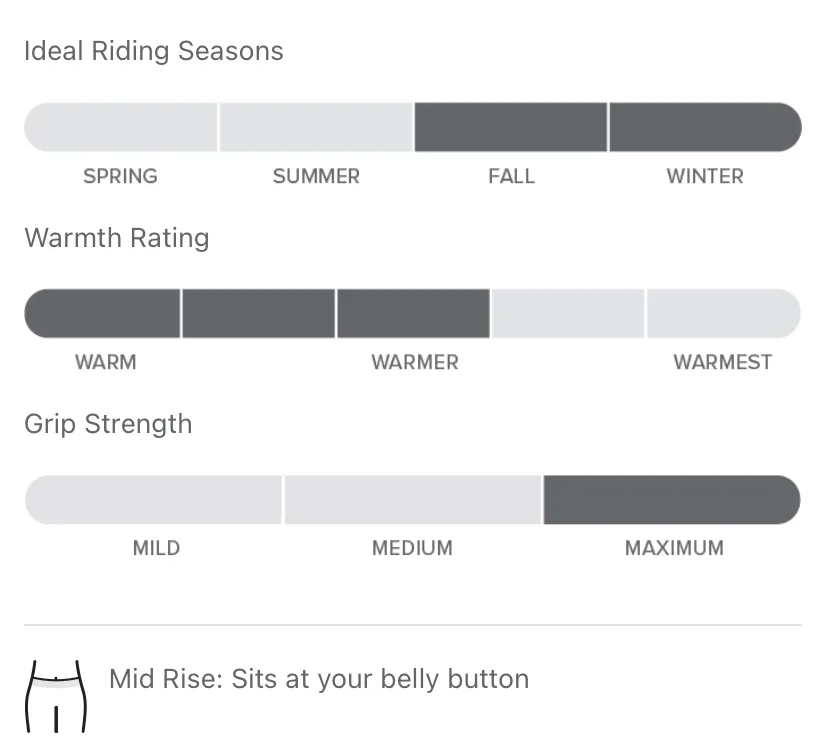Click the Mid Rise description text
Screen dimensions: 838x746
pyautogui.click(x=319, y=679)
